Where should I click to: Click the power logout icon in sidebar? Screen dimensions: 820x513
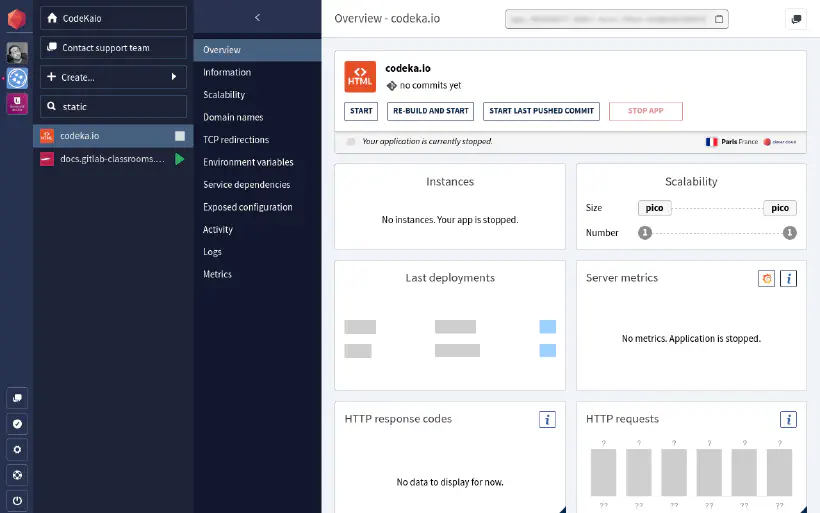pyautogui.click(x=17, y=500)
